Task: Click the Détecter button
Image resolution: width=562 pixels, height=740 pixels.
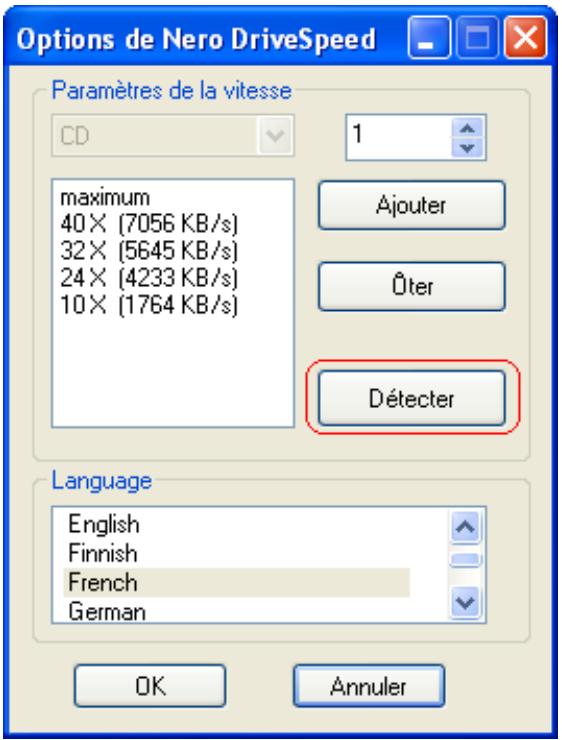Action: (411, 398)
